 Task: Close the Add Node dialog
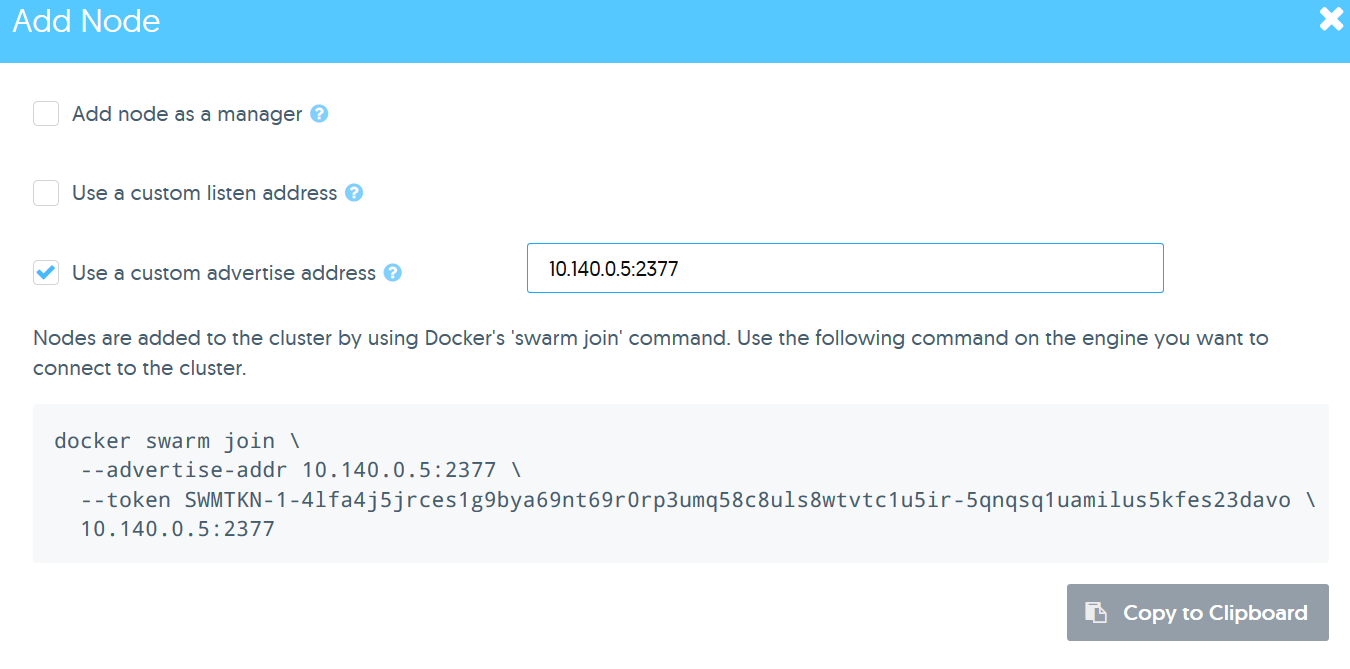(x=1331, y=19)
